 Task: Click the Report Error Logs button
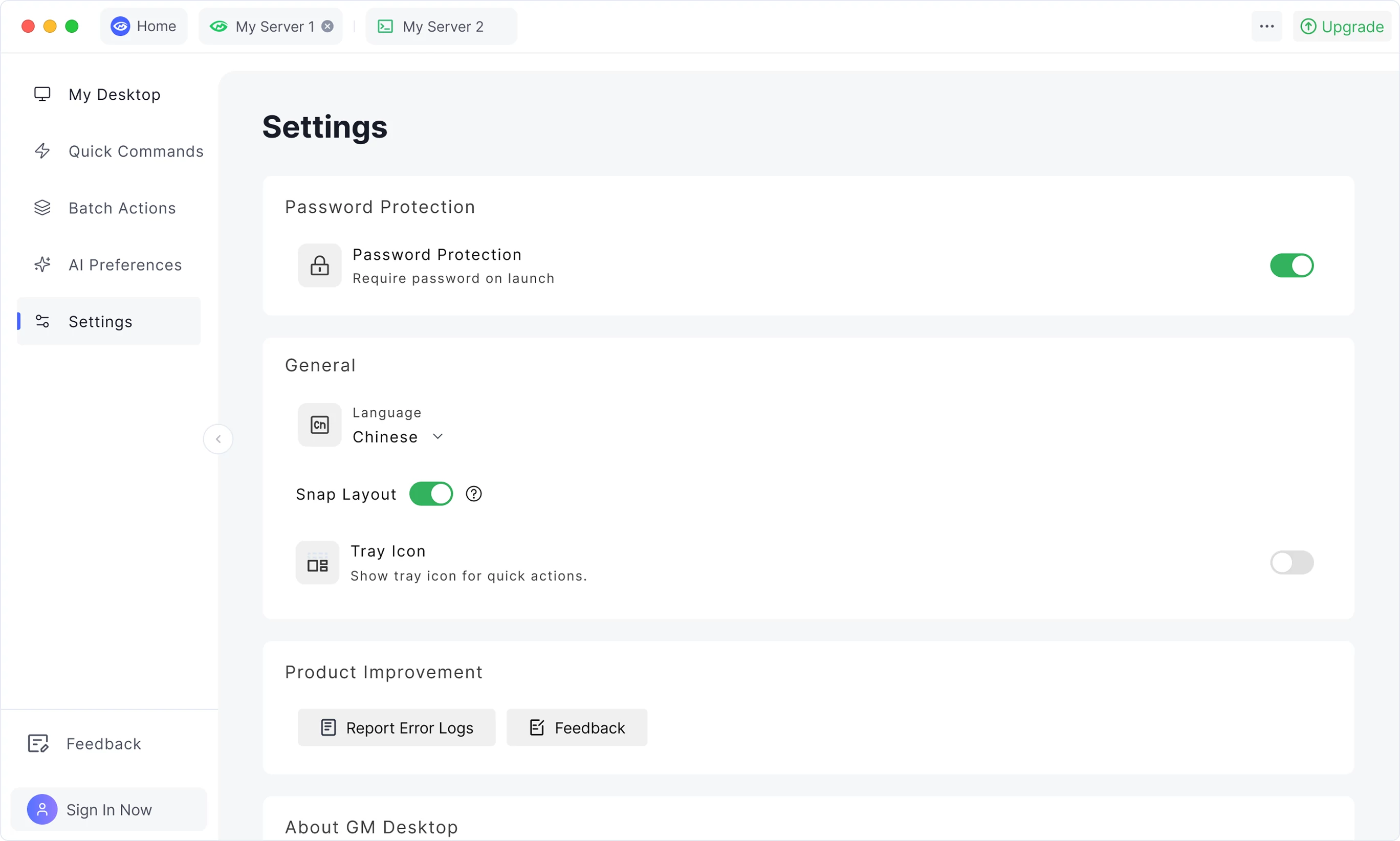pyautogui.click(x=397, y=727)
